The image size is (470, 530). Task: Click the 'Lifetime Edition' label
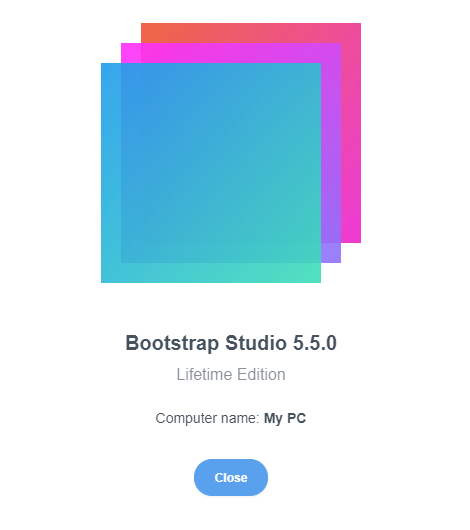[x=231, y=374]
